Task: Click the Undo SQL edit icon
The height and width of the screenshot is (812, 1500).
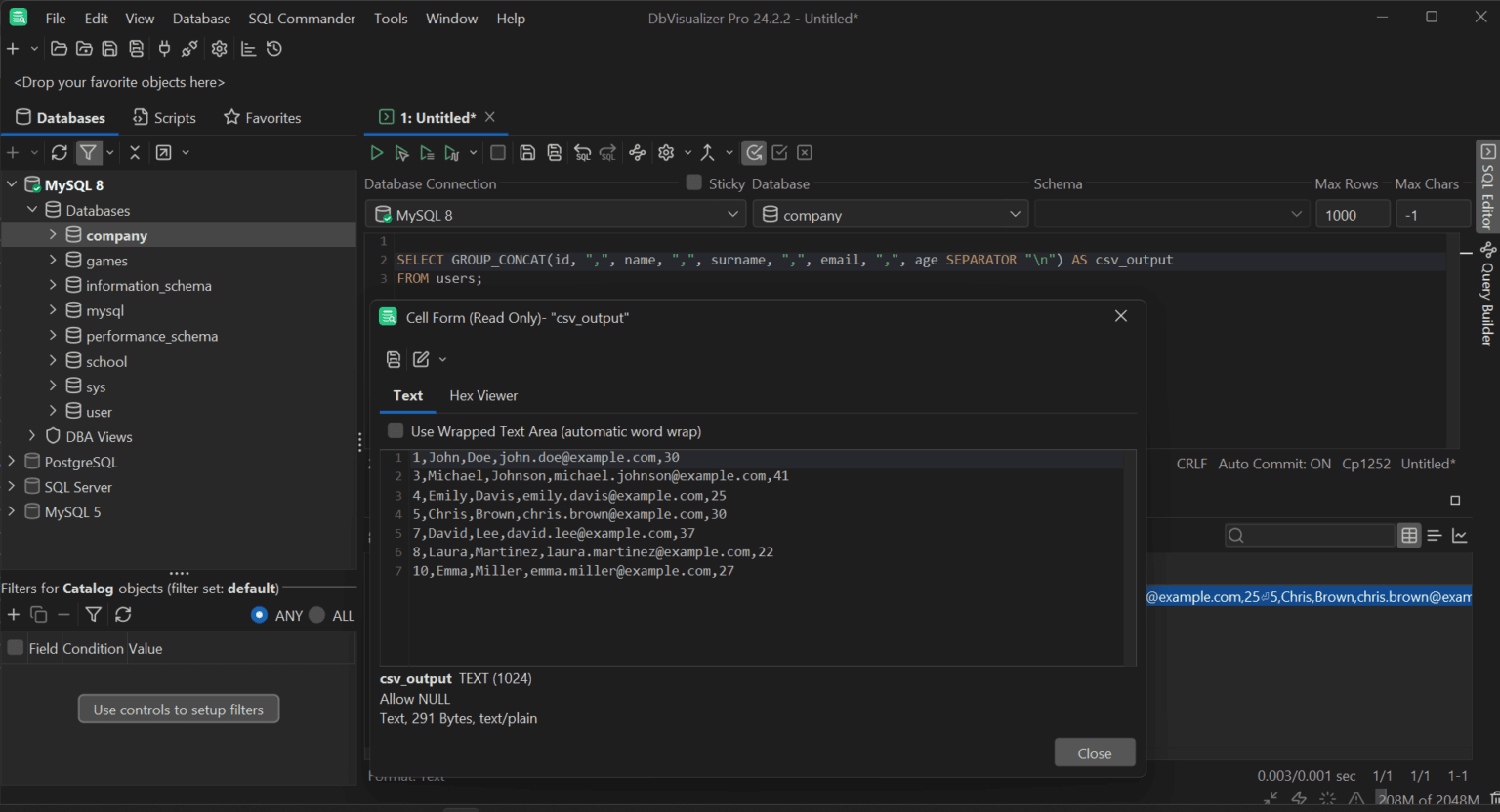Action: [x=582, y=152]
